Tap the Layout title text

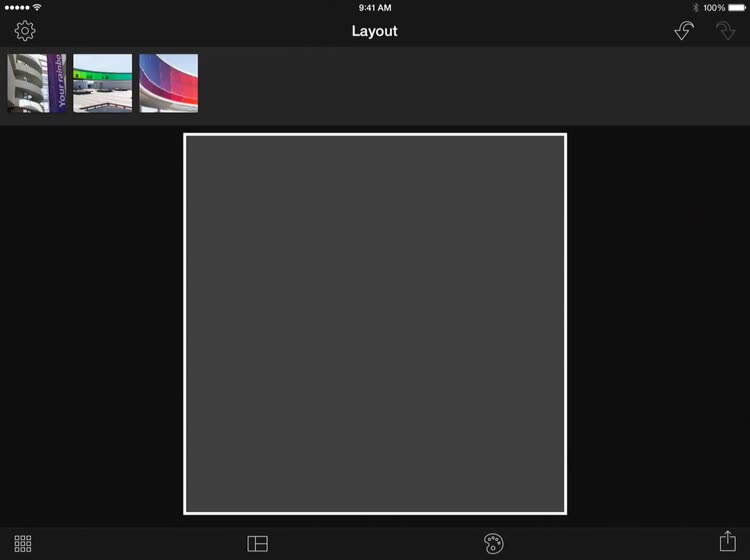point(375,31)
